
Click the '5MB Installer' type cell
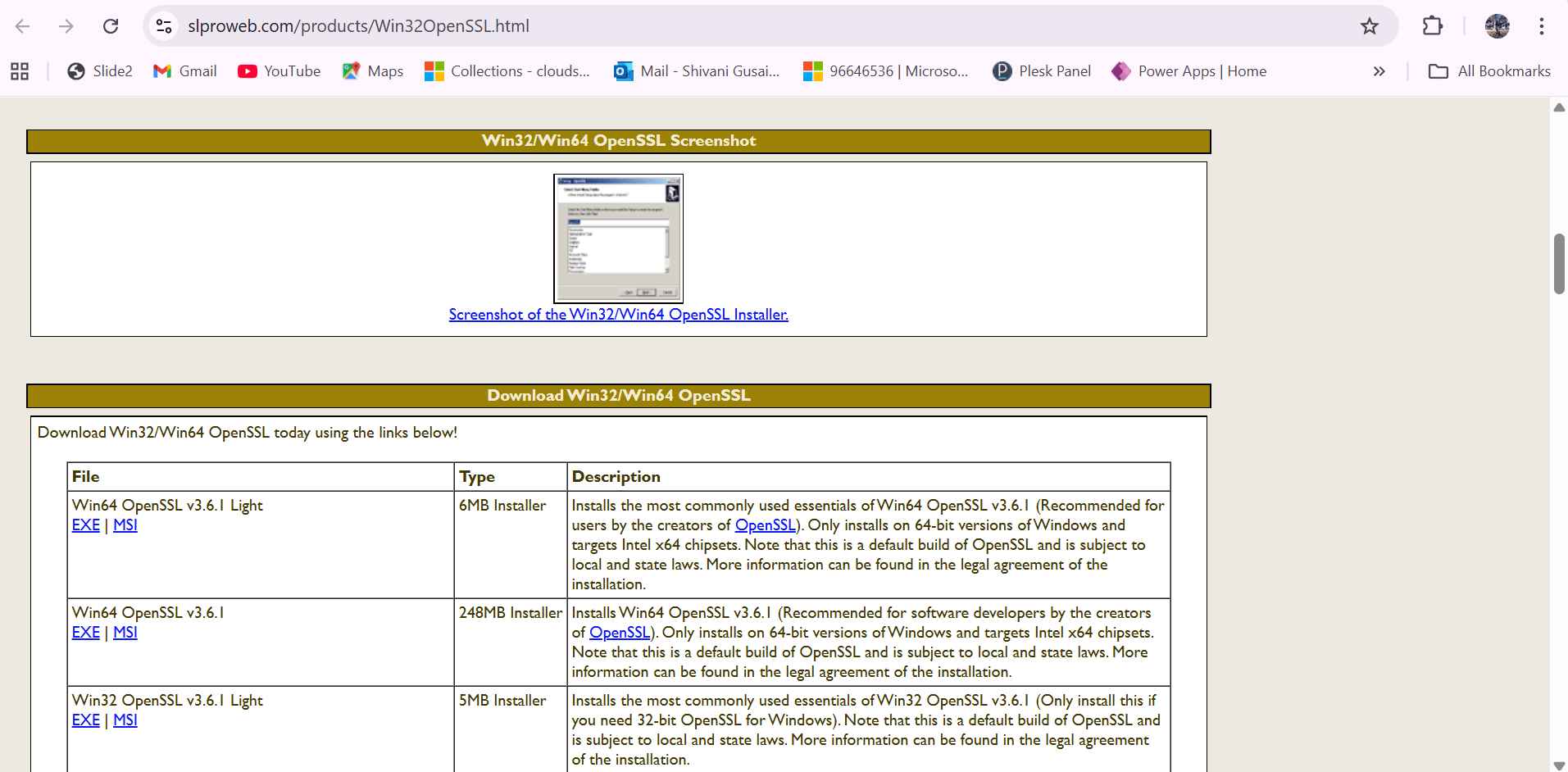tap(511, 729)
